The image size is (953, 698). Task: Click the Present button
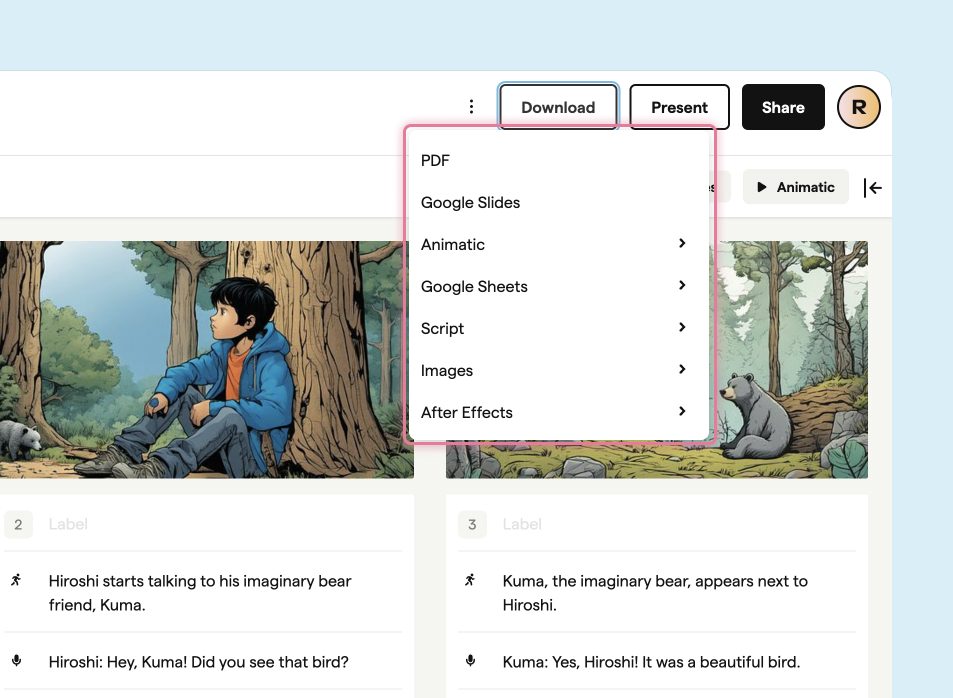(679, 107)
